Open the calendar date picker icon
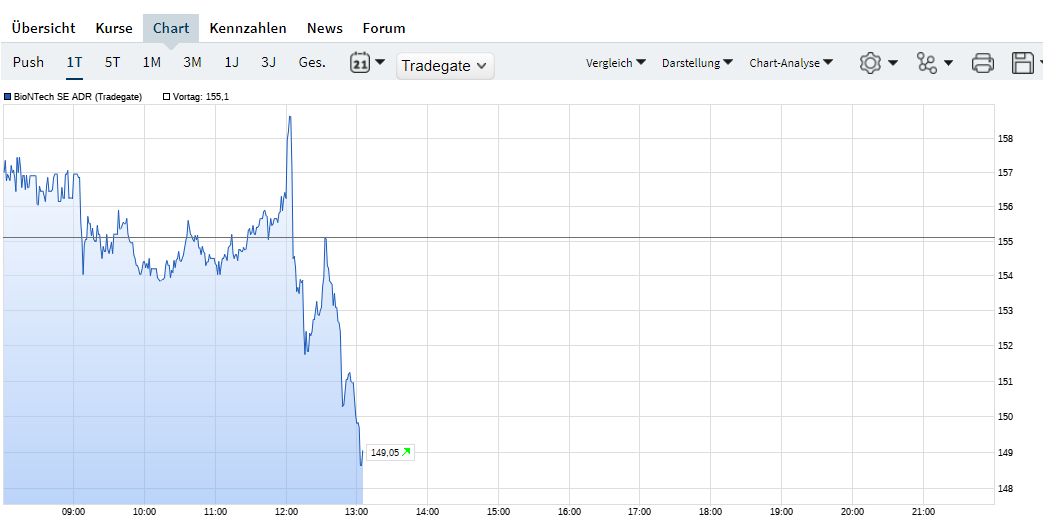The image size is (1043, 516). click(x=360, y=63)
